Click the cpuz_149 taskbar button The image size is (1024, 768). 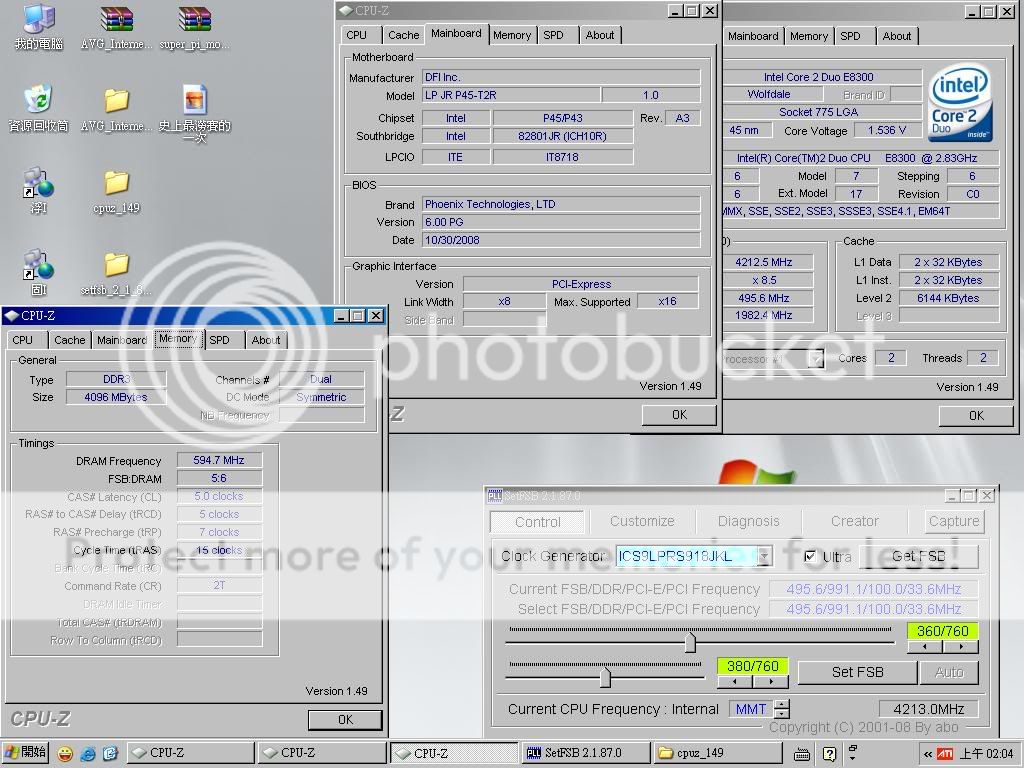[x=716, y=753]
